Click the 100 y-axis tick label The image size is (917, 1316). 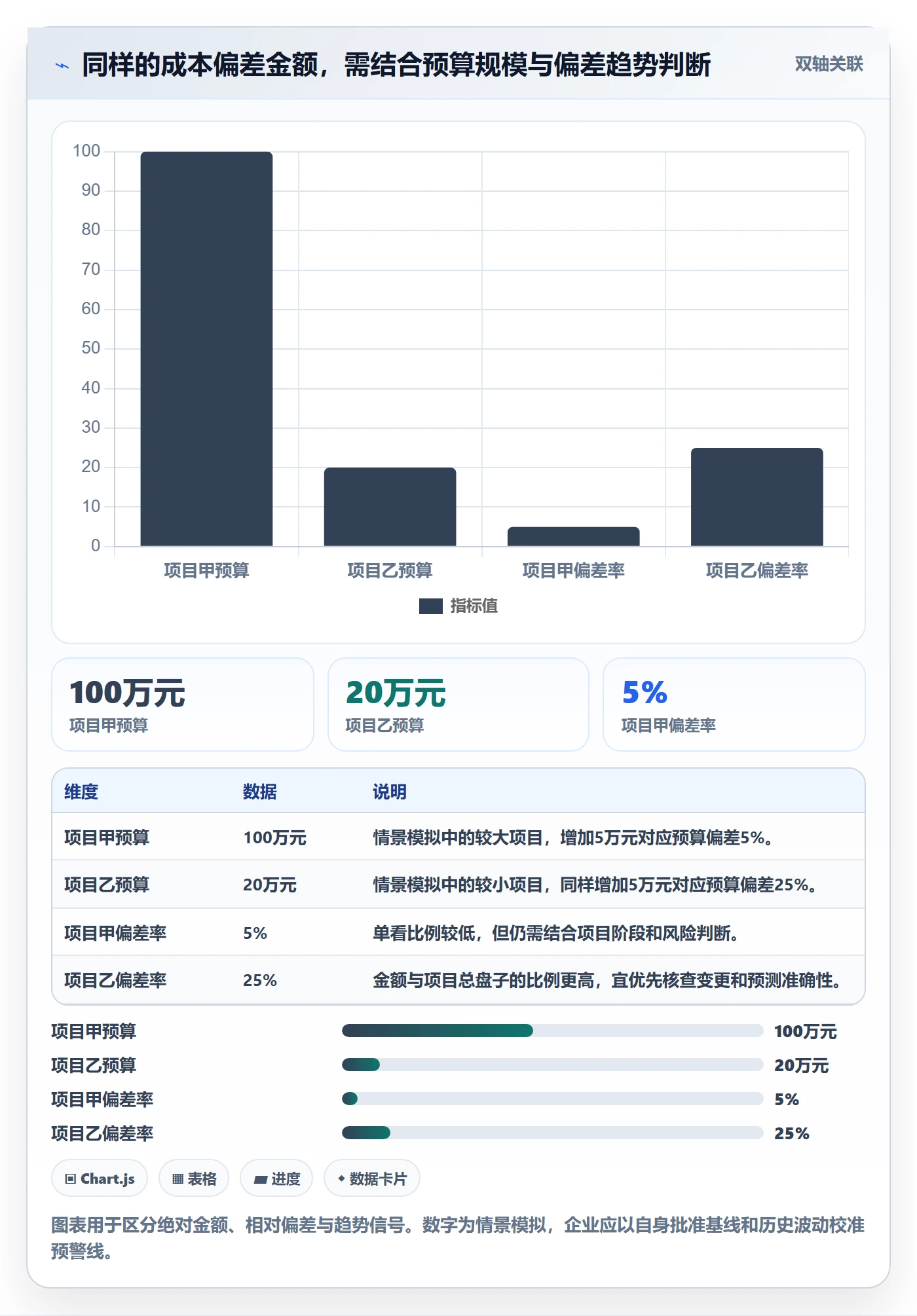[x=86, y=151]
